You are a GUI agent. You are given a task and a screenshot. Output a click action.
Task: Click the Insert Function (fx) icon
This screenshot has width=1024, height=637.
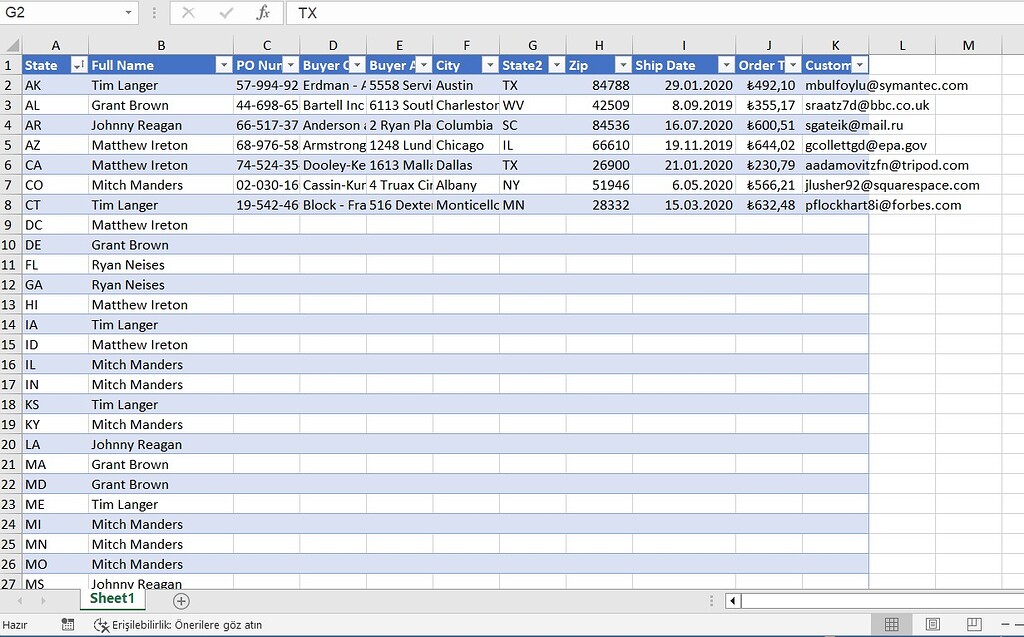click(266, 14)
